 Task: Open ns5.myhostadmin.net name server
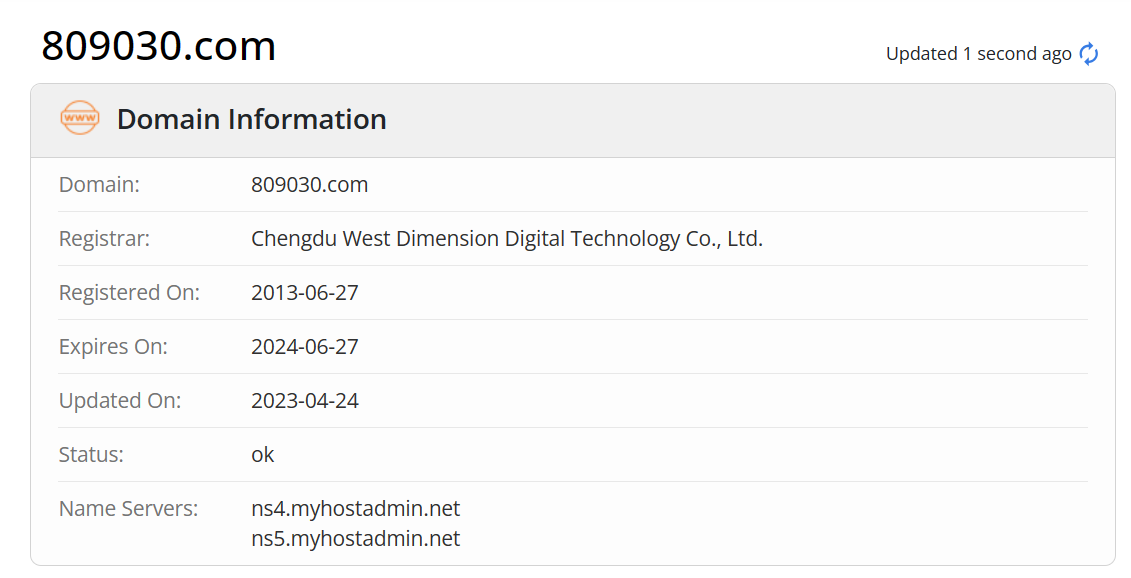tap(356, 538)
